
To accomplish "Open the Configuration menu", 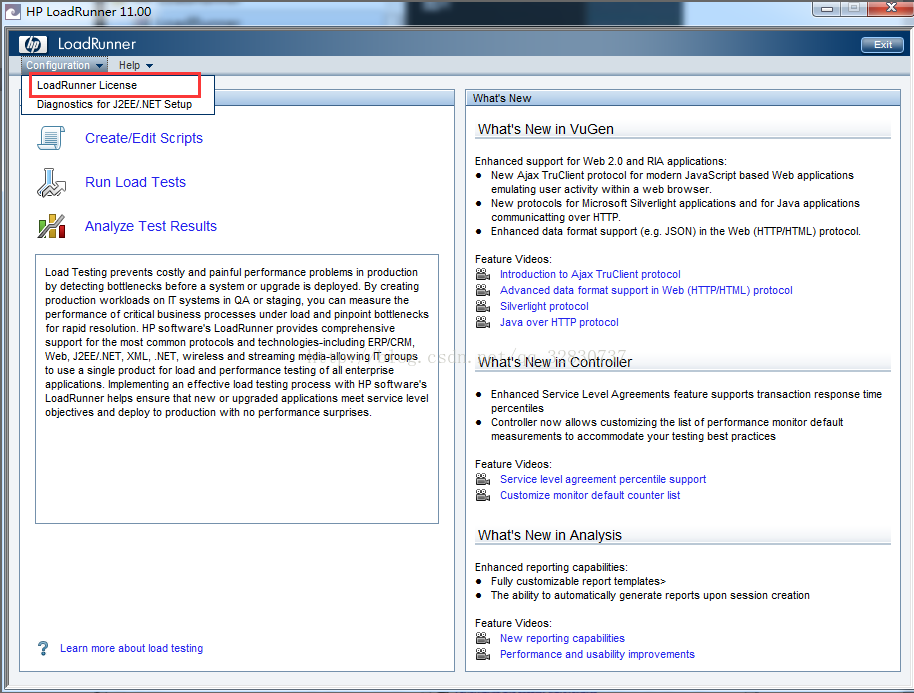I will click(x=64, y=65).
